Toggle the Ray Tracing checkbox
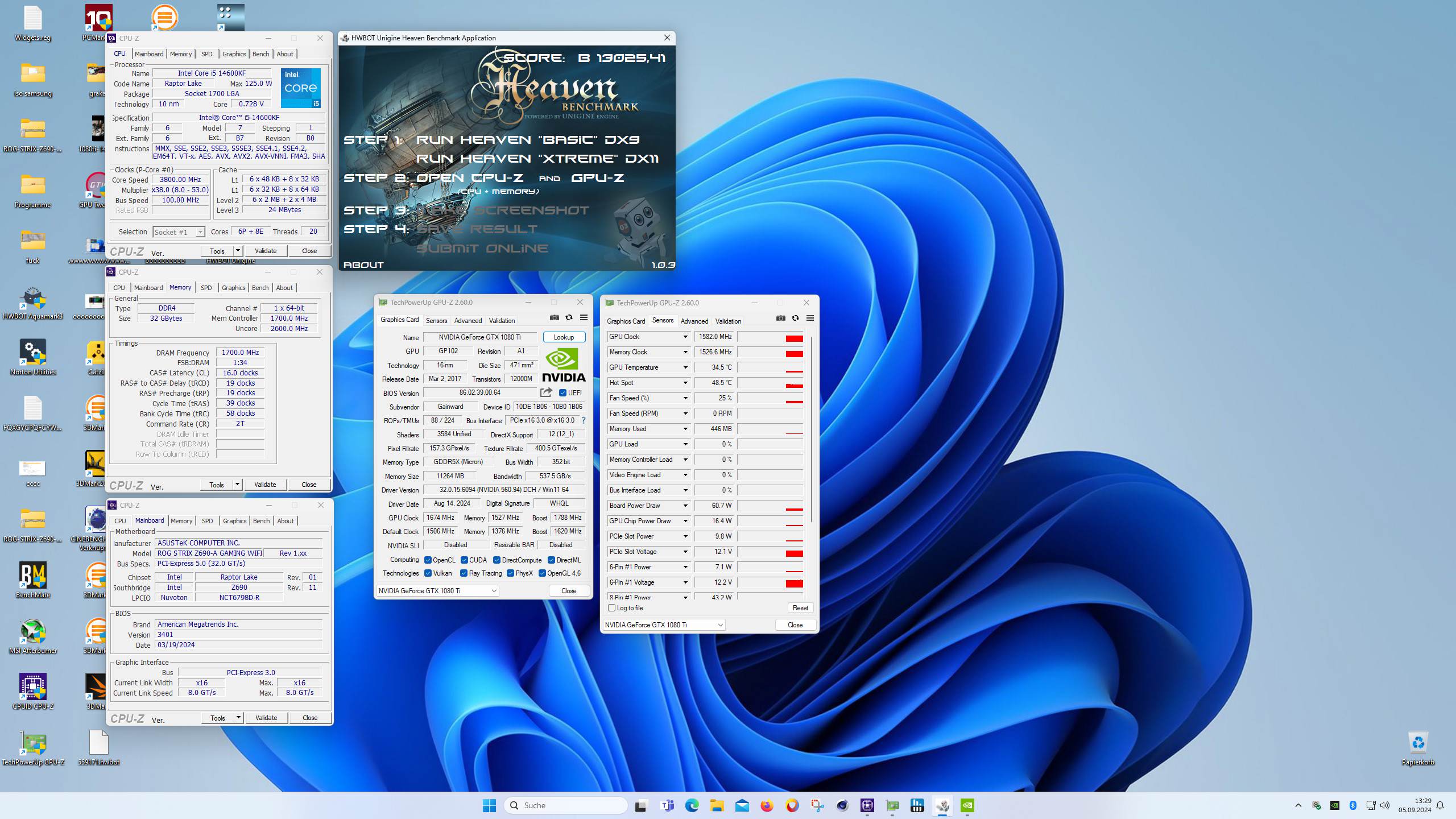Viewport: 1456px width, 819px height. [x=464, y=573]
